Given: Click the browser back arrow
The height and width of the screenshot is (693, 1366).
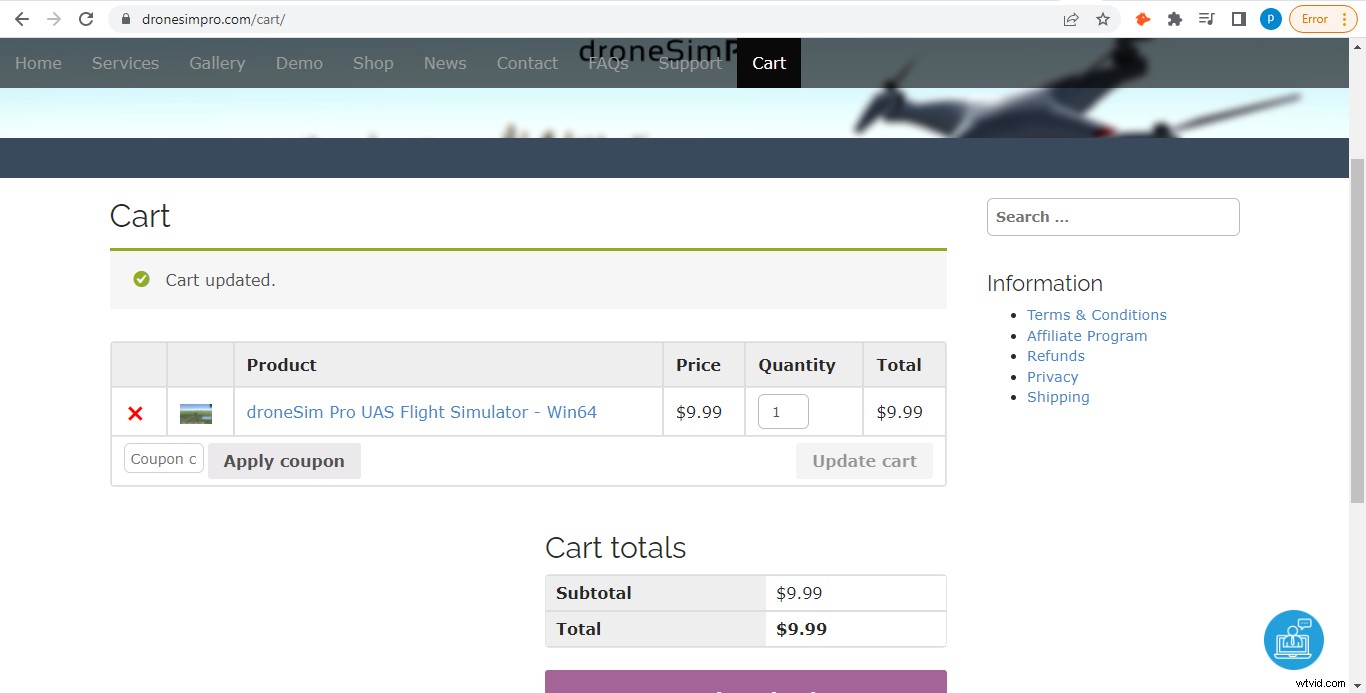Looking at the screenshot, I should [x=21, y=18].
